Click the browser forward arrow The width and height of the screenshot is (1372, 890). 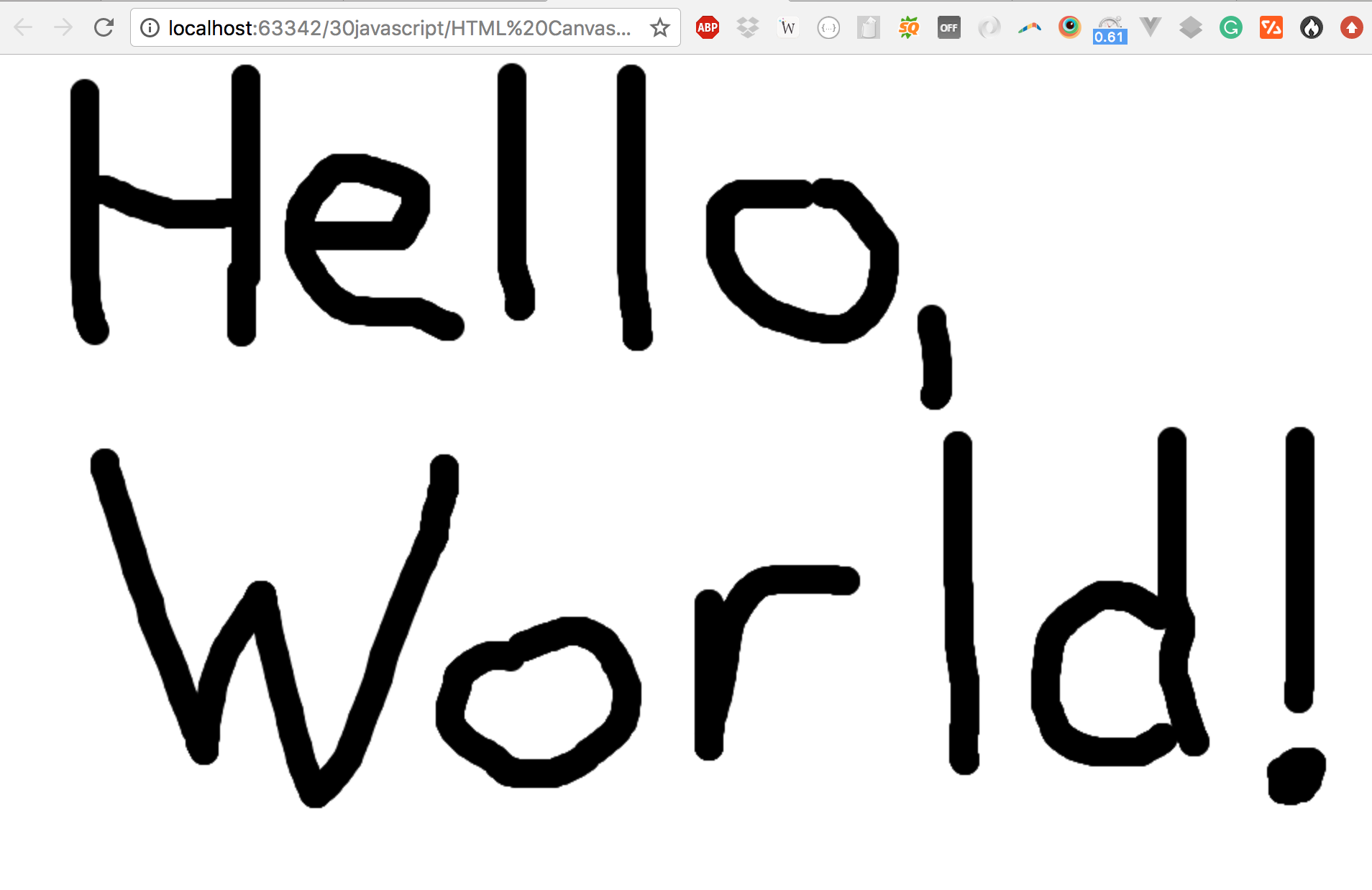[63, 28]
